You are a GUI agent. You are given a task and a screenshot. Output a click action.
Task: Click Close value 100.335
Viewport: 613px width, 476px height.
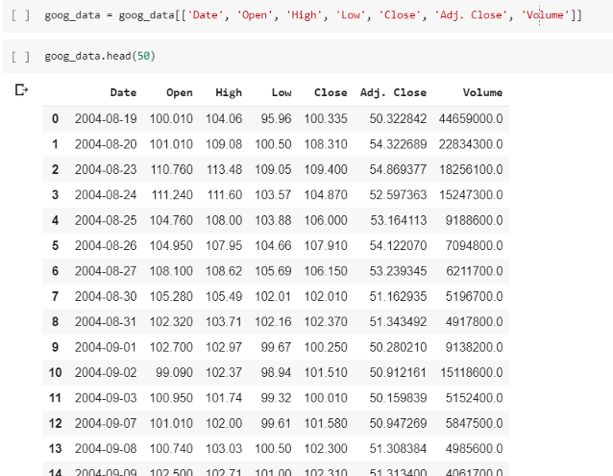[326, 118]
